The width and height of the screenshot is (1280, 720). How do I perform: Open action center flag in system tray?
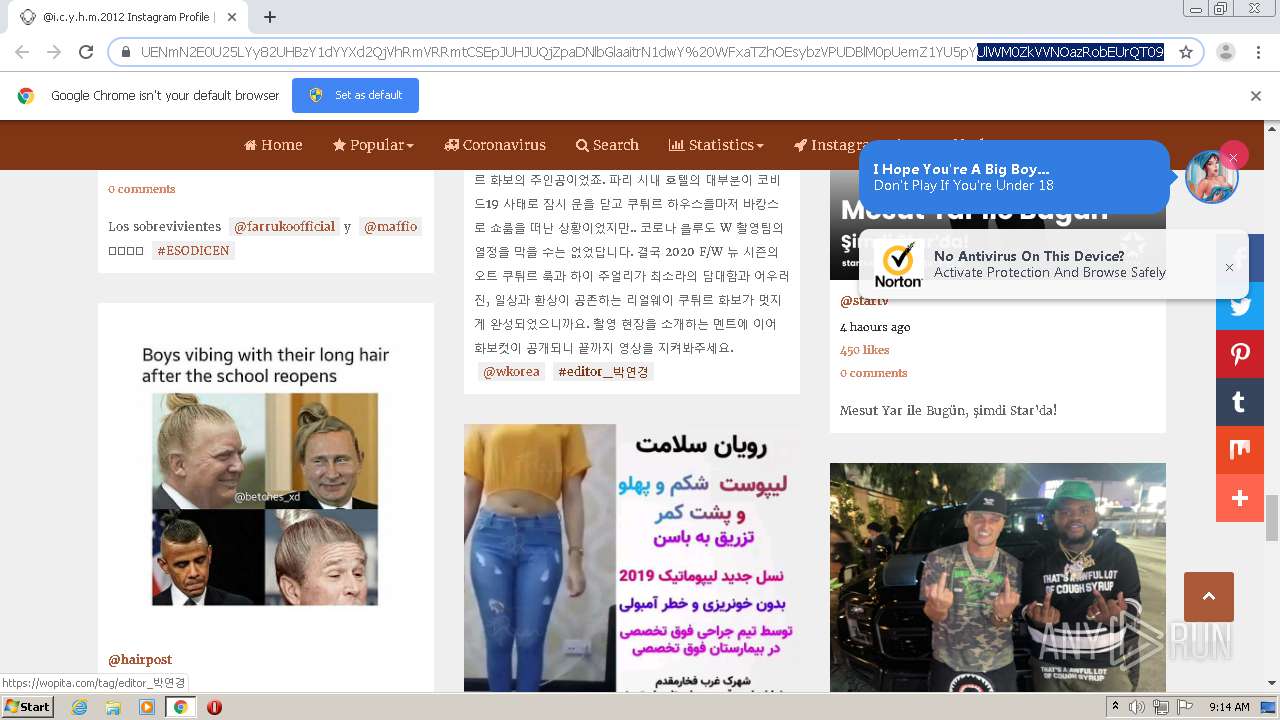1183,707
